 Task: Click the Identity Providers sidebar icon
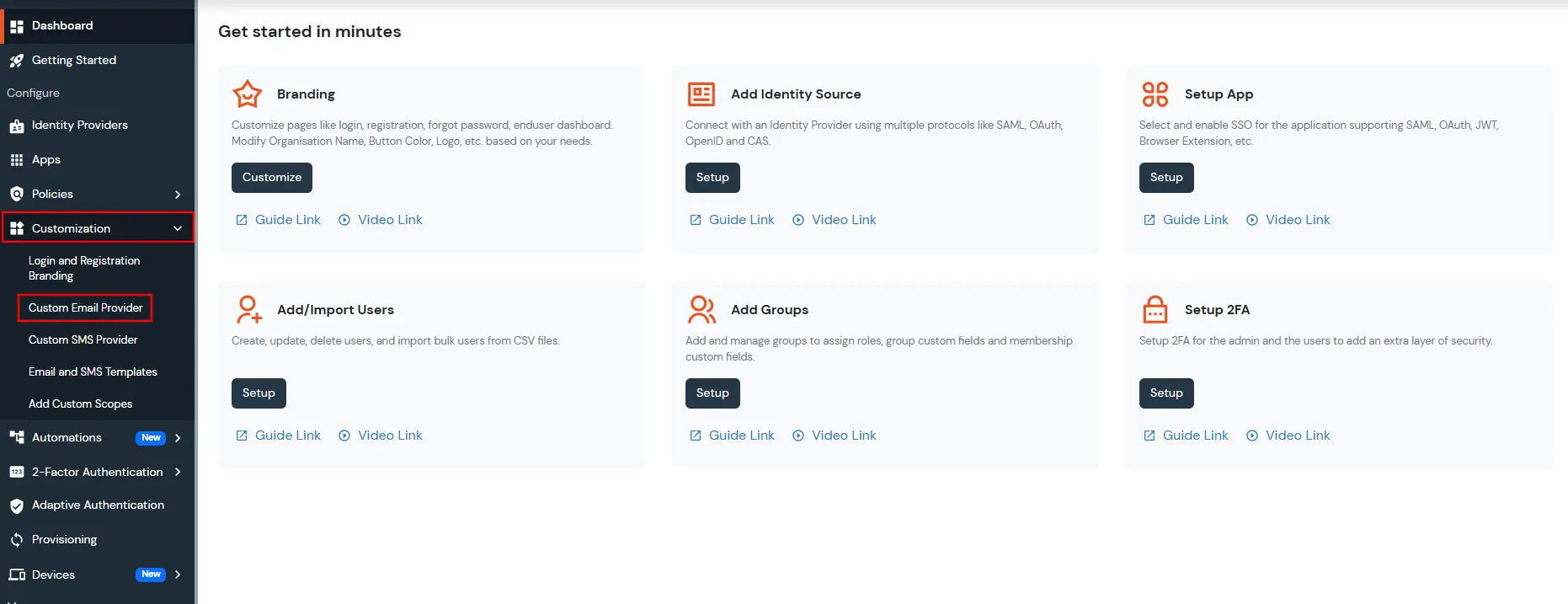(17, 126)
